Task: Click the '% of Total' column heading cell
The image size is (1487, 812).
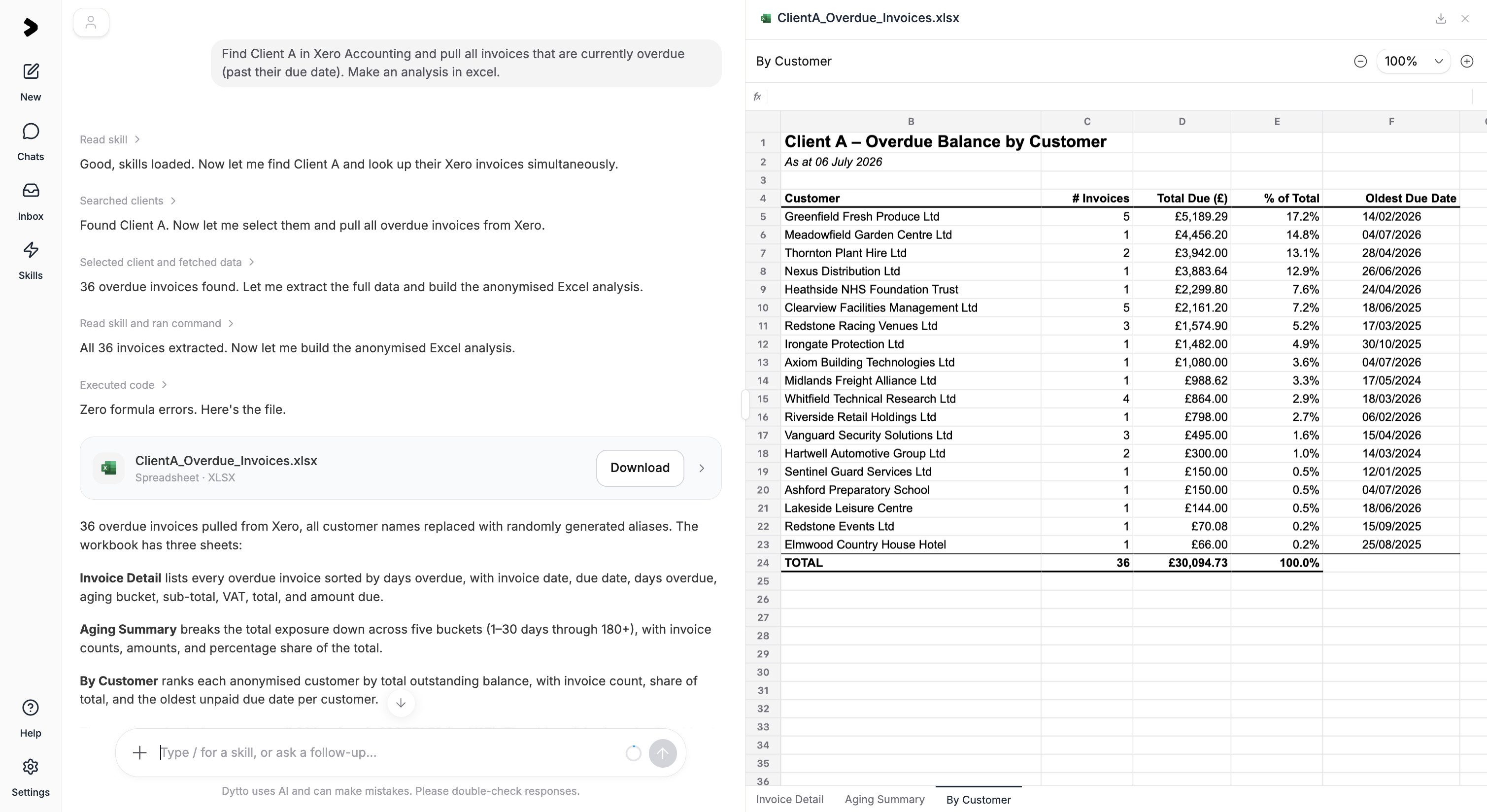Action: 1277,199
